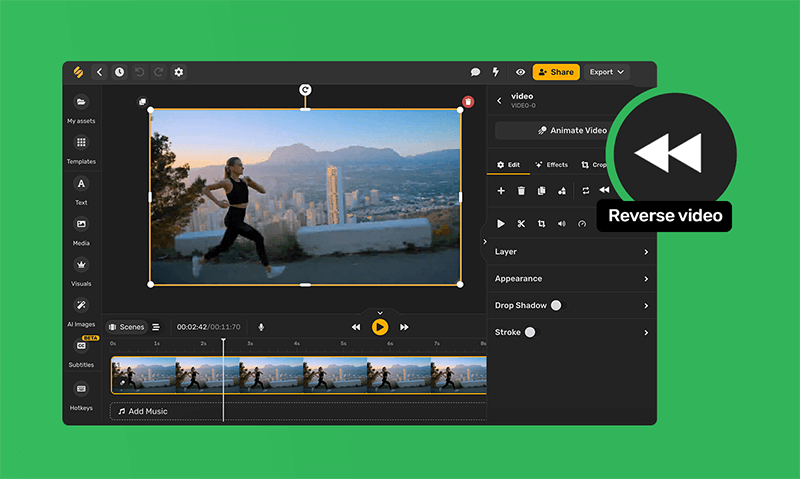Click the Scenes button

pyautogui.click(x=127, y=327)
